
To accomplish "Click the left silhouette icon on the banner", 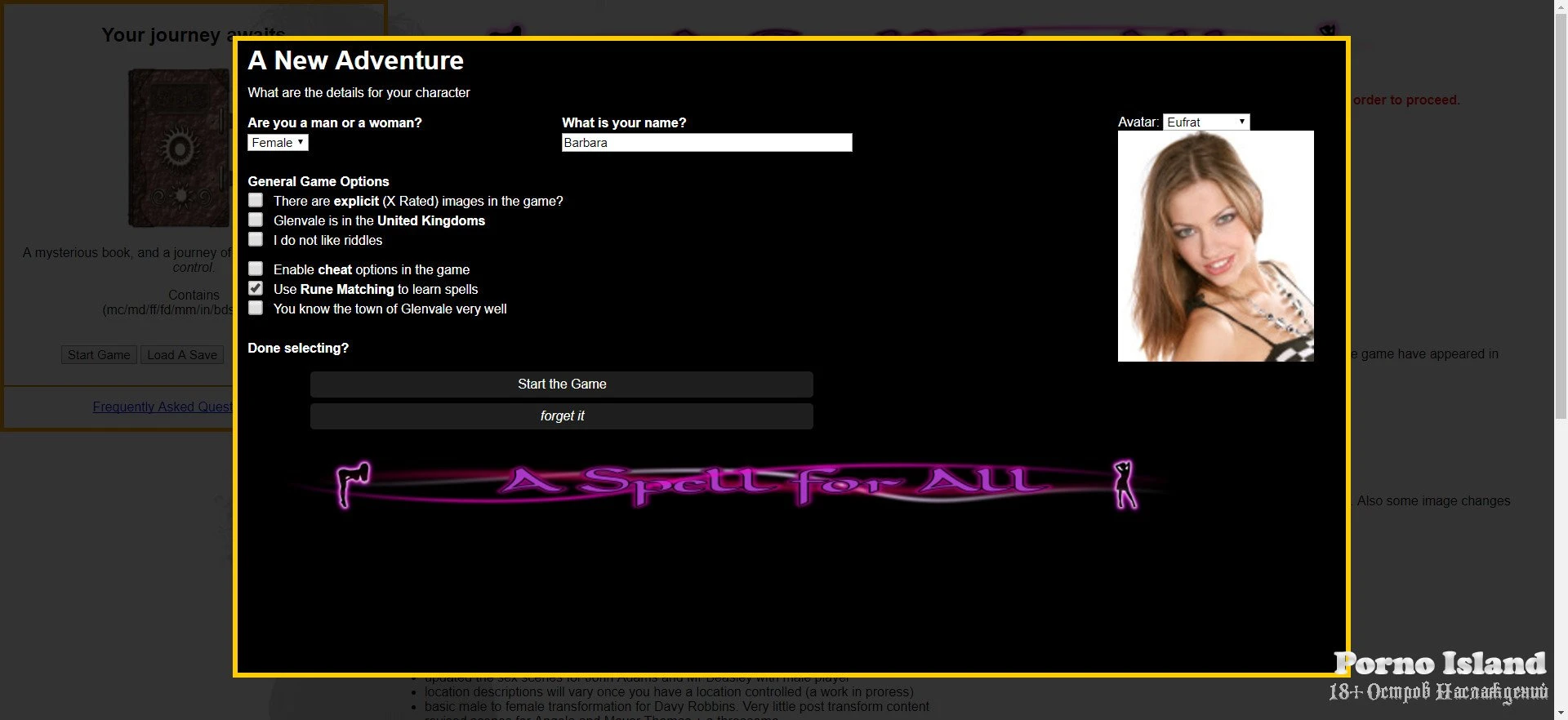I will 354,483.
